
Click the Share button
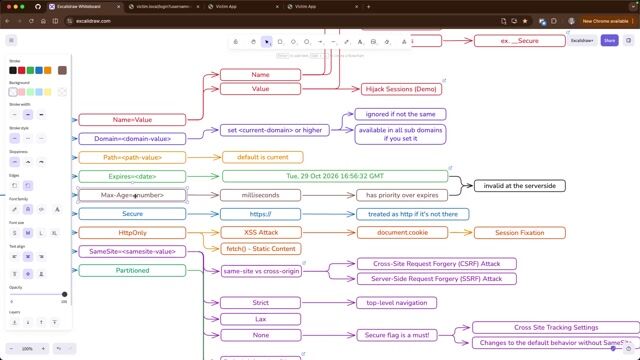pyautogui.click(x=609, y=40)
